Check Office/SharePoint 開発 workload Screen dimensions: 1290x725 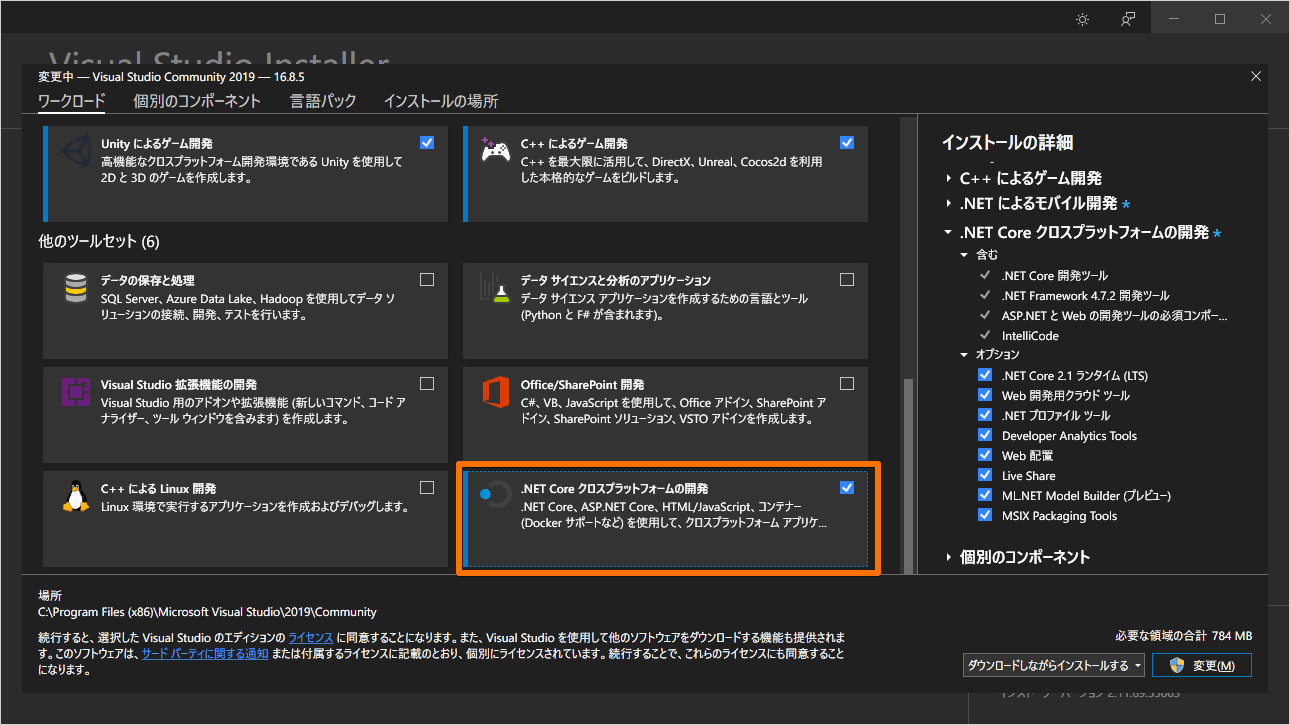point(847,383)
